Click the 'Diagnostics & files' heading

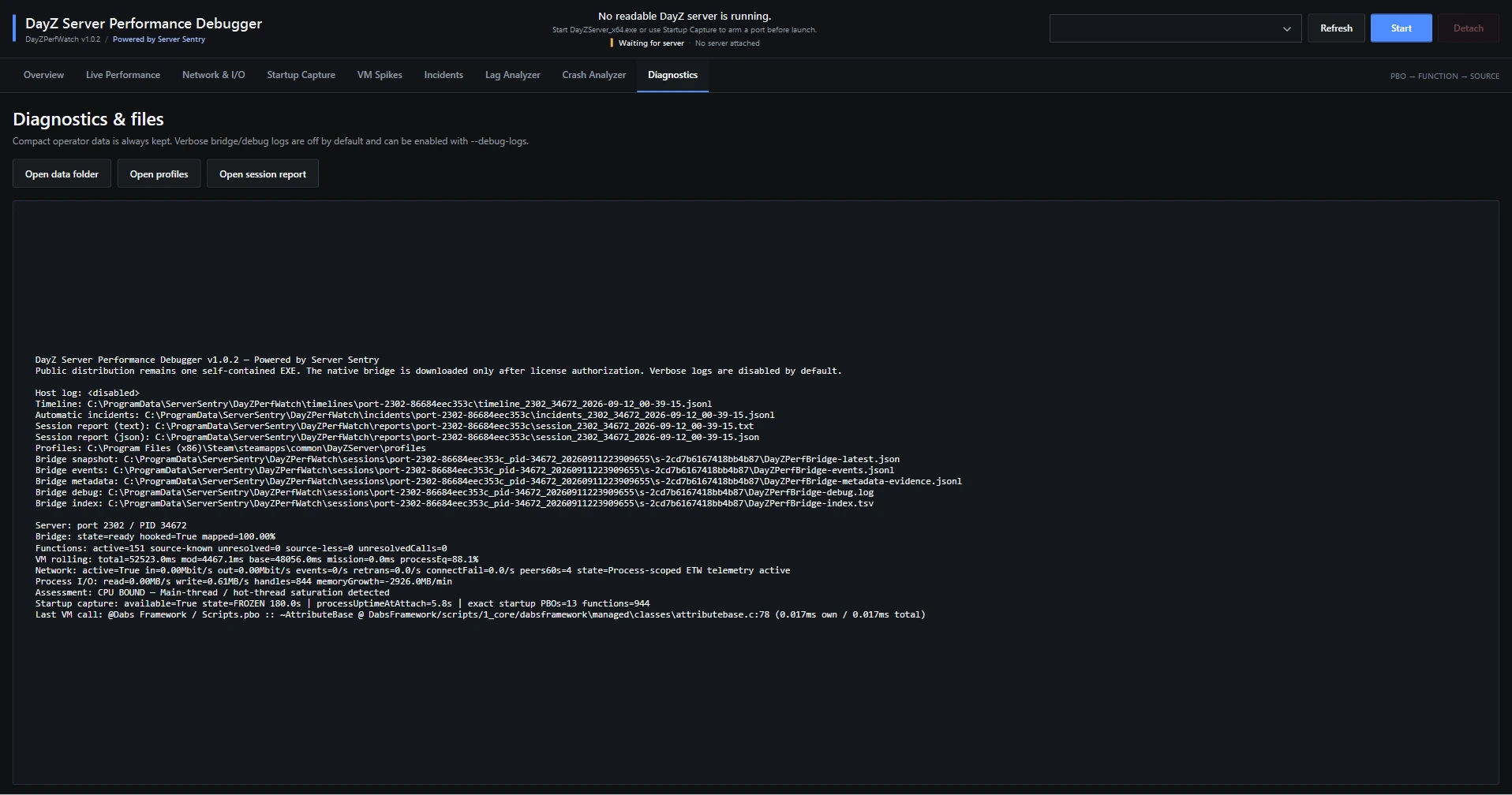88,120
